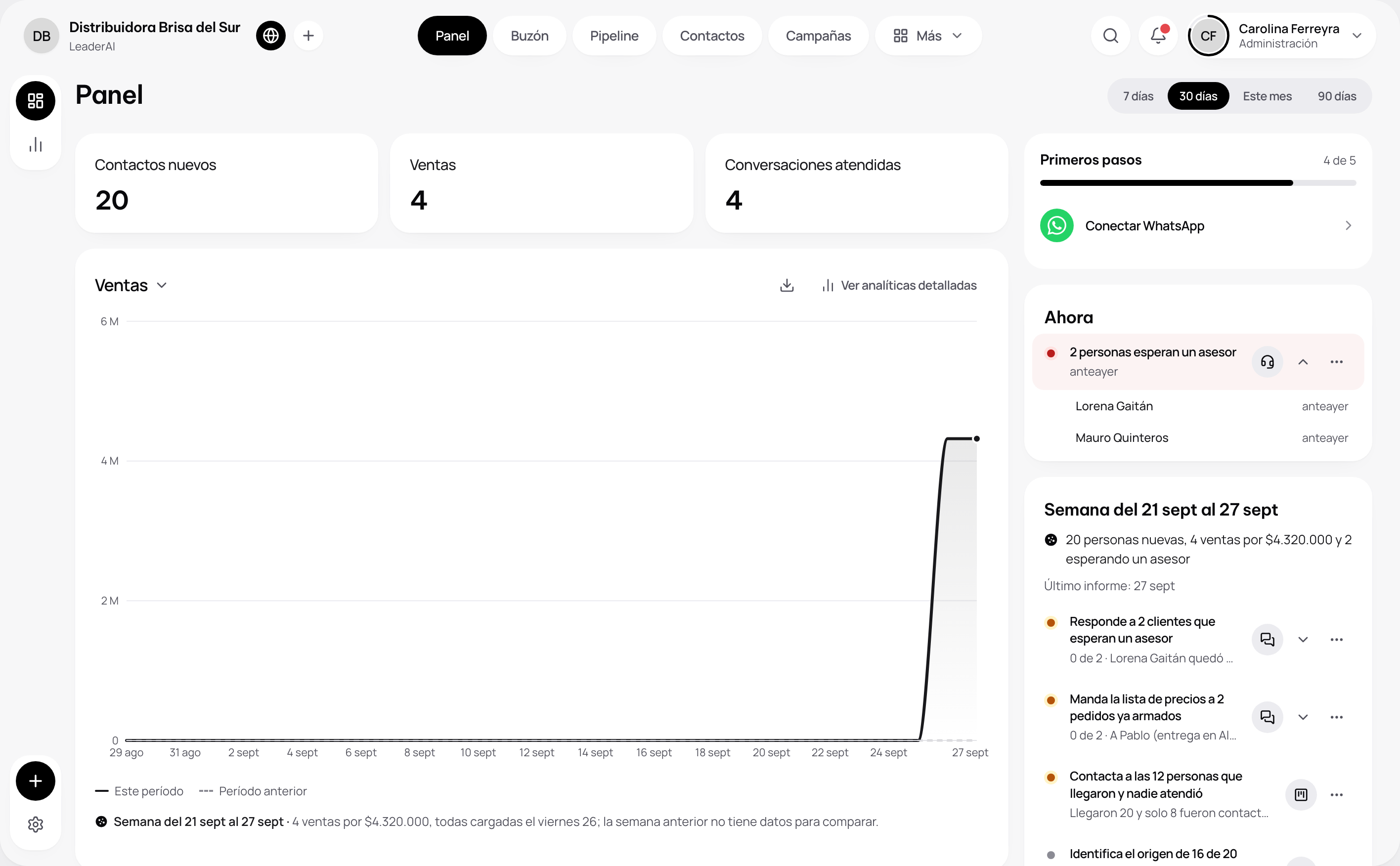
Task: Expand the Más navigation menu
Action: [x=928, y=36]
